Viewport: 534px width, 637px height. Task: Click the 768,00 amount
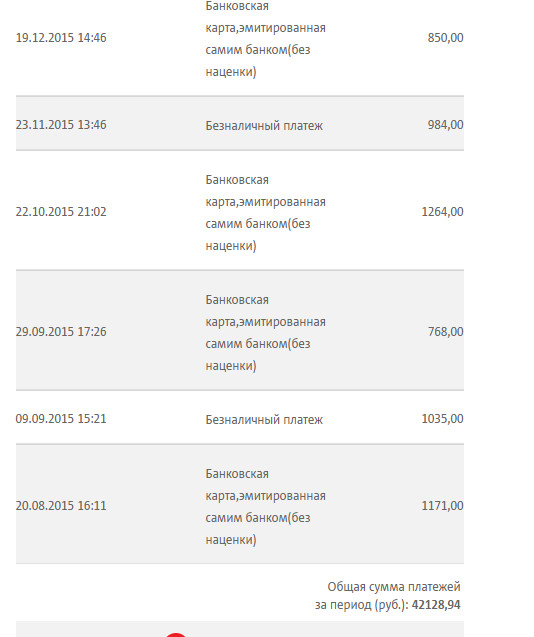coord(445,332)
